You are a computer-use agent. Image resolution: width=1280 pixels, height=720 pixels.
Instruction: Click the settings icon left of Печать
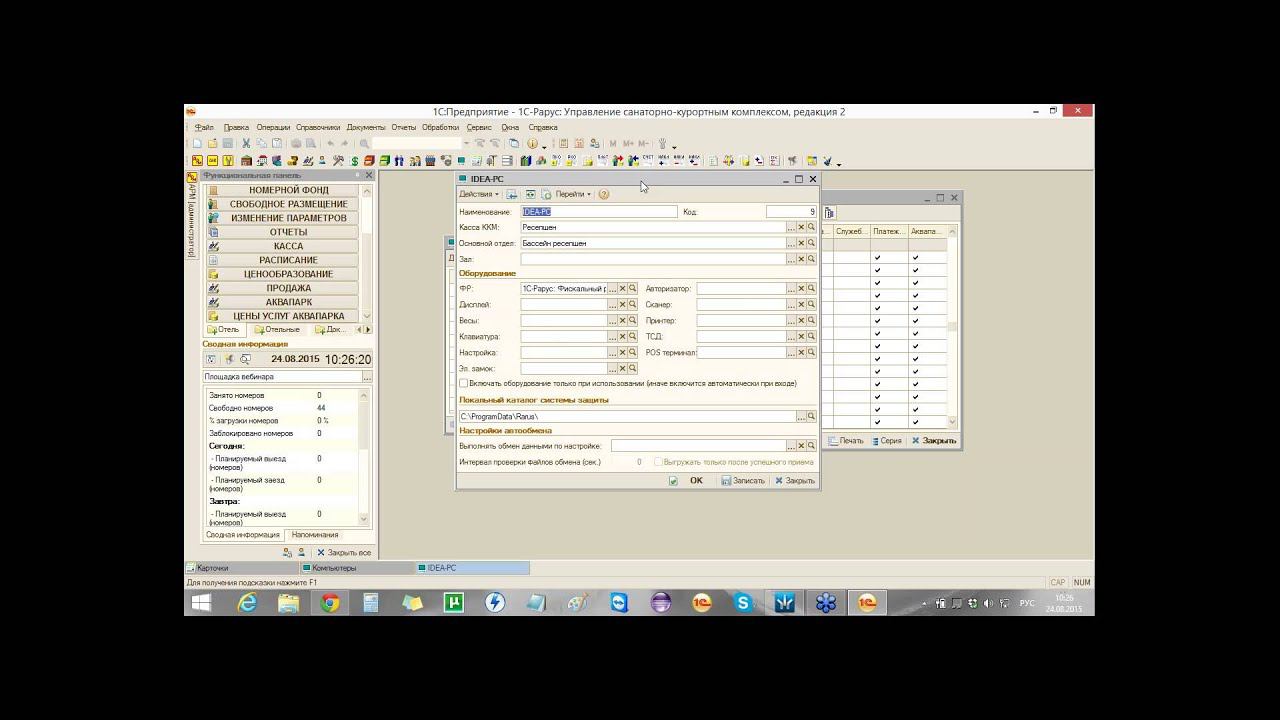[x=832, y=440]
